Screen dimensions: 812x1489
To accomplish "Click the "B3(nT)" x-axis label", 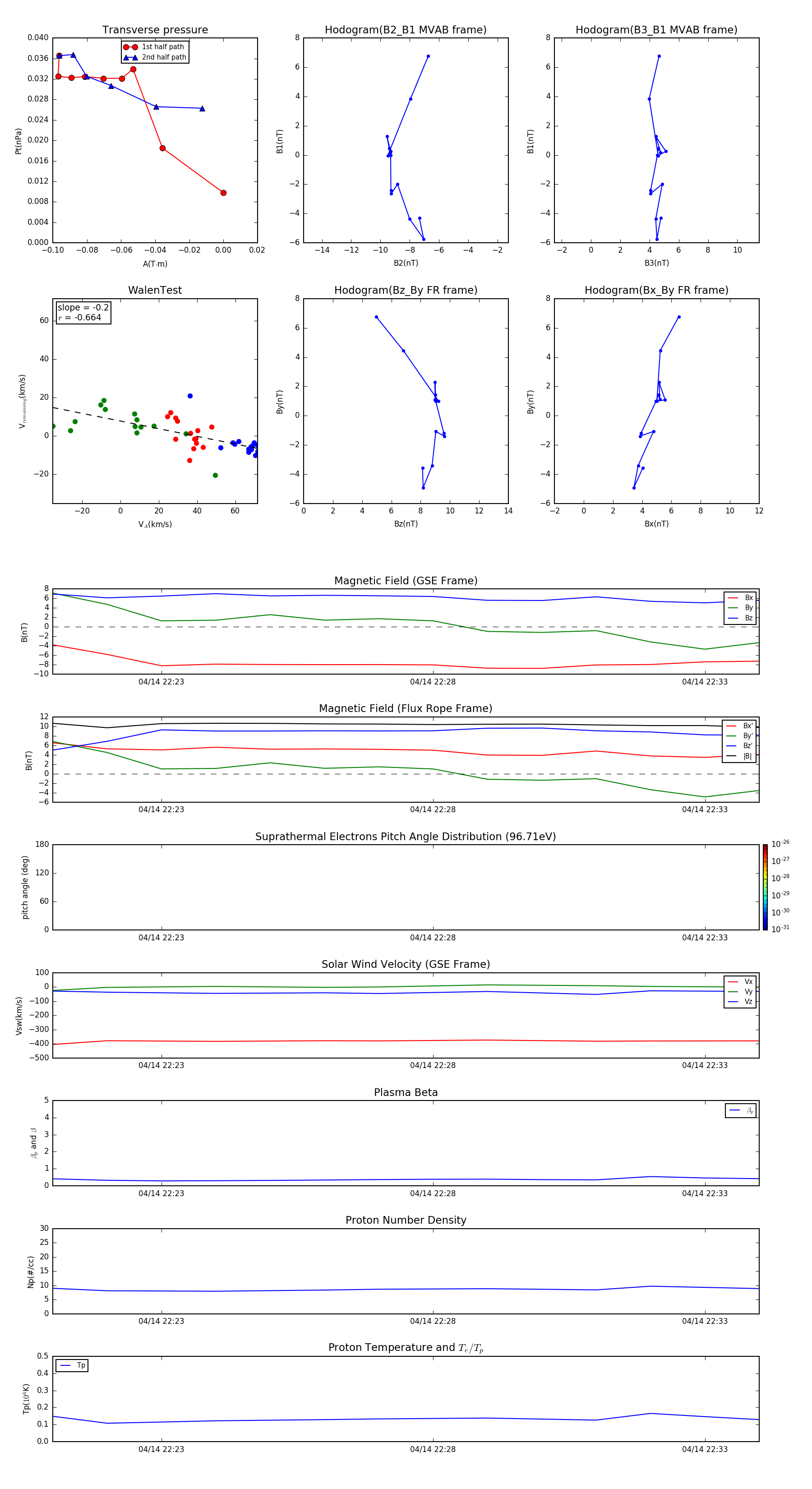I will coord(656,263).
